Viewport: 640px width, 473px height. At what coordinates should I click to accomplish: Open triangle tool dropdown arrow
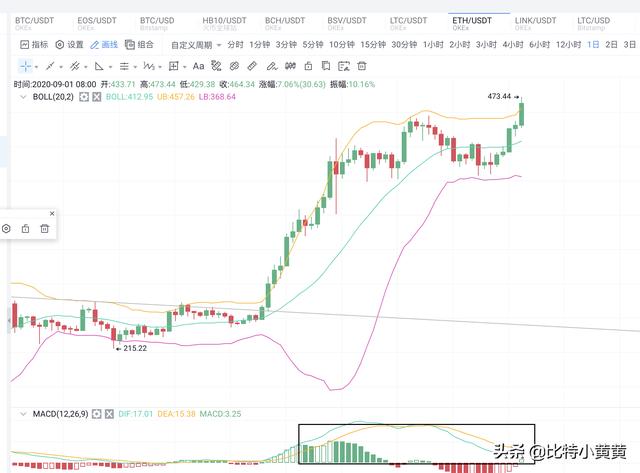(x=110, y=67)
